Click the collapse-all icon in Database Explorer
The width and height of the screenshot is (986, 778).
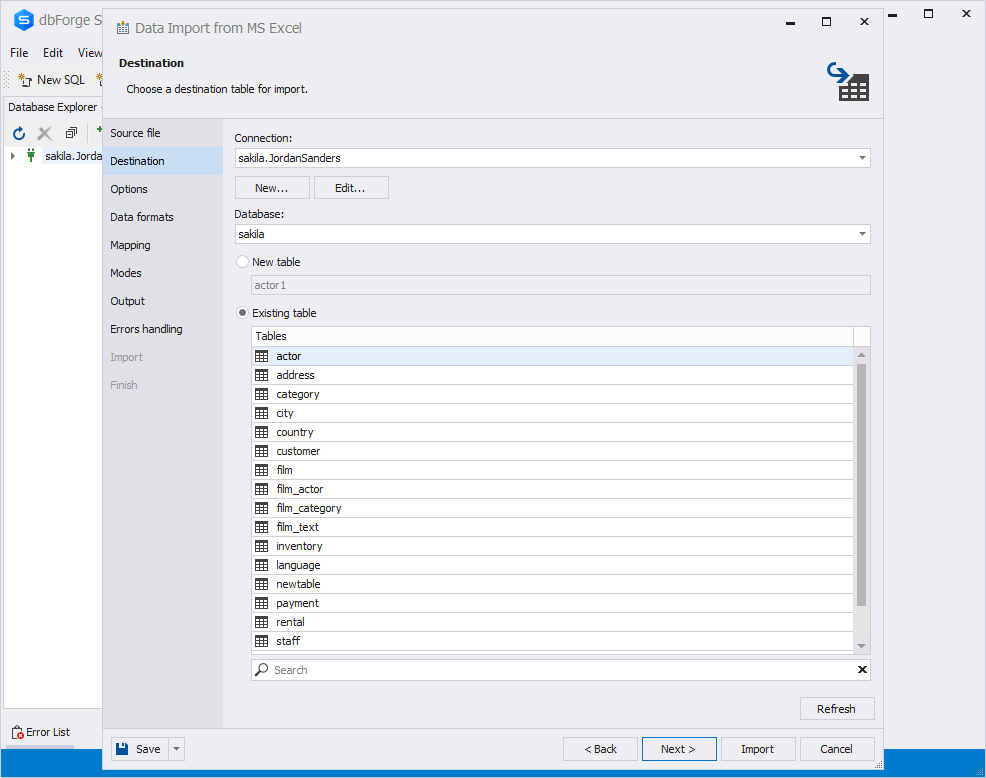point(71,133)
